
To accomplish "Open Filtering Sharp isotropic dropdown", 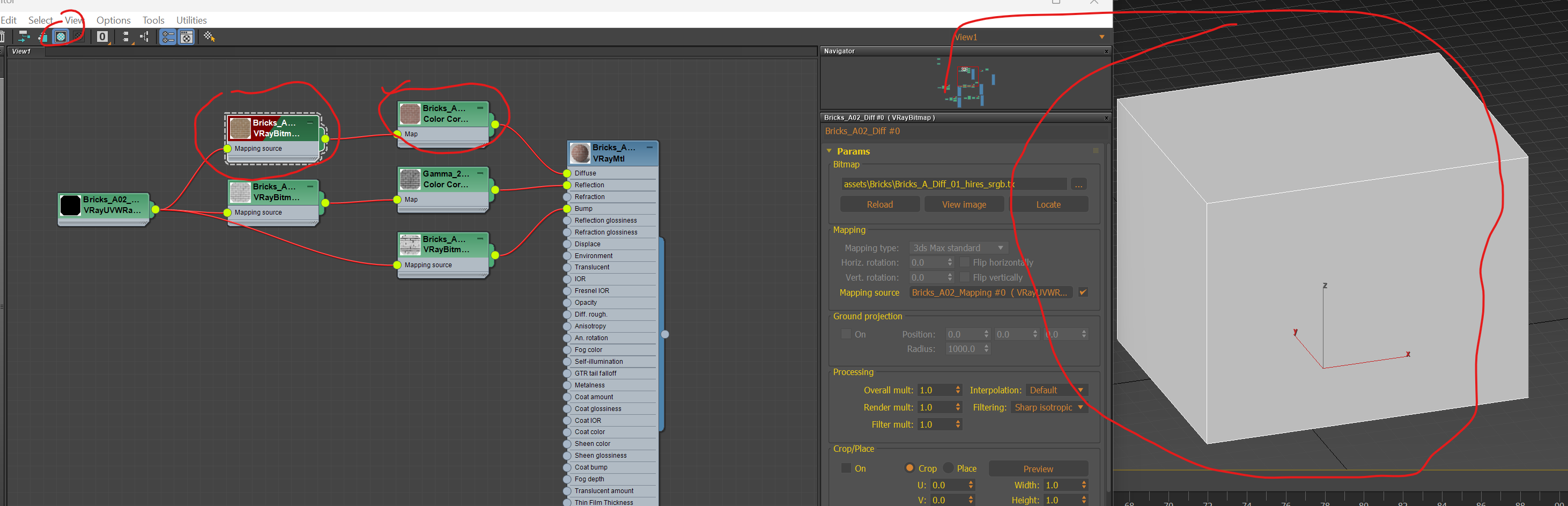I will pos(1049,407).
